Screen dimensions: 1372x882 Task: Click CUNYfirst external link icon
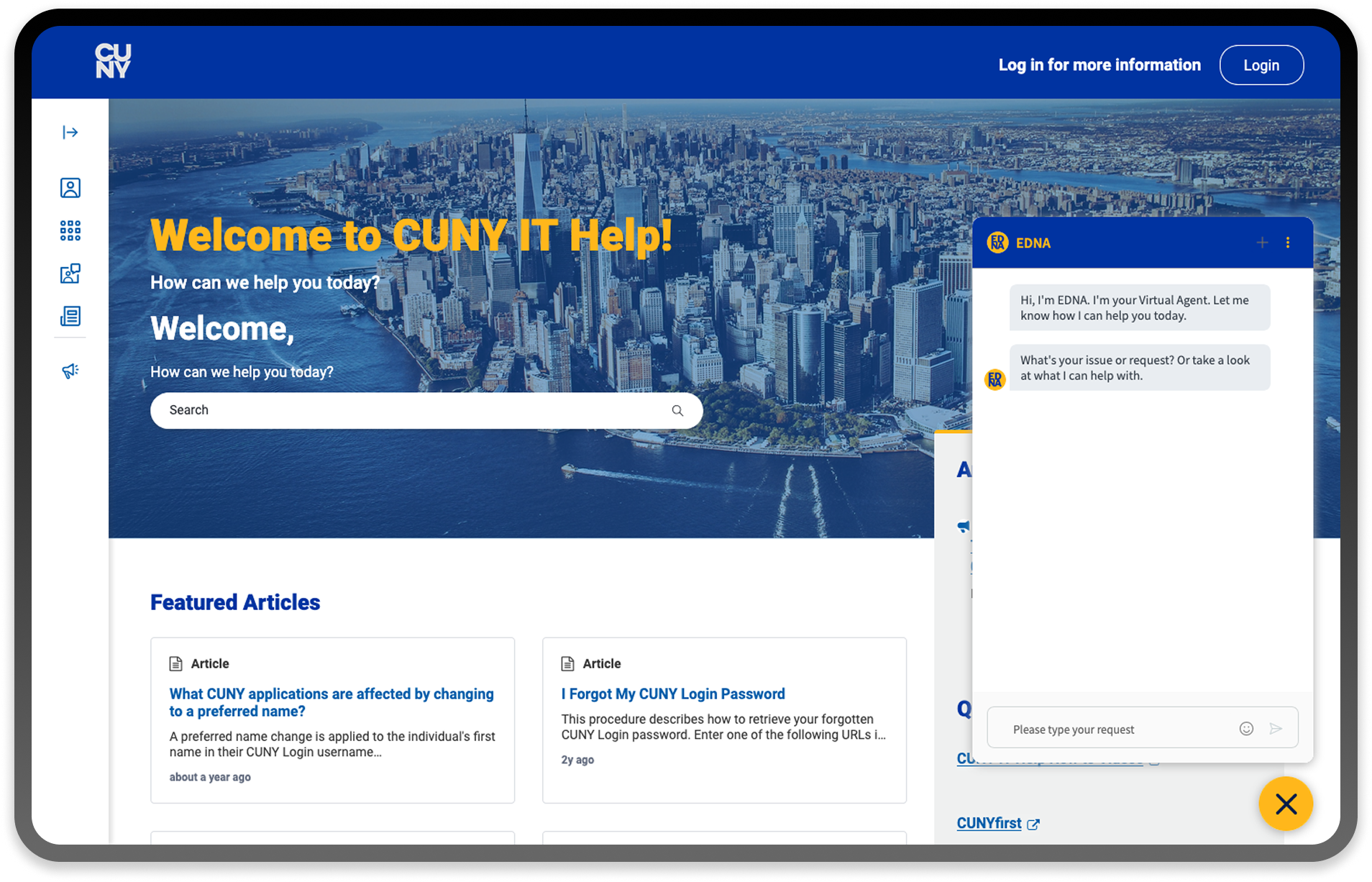point(1033,824)
